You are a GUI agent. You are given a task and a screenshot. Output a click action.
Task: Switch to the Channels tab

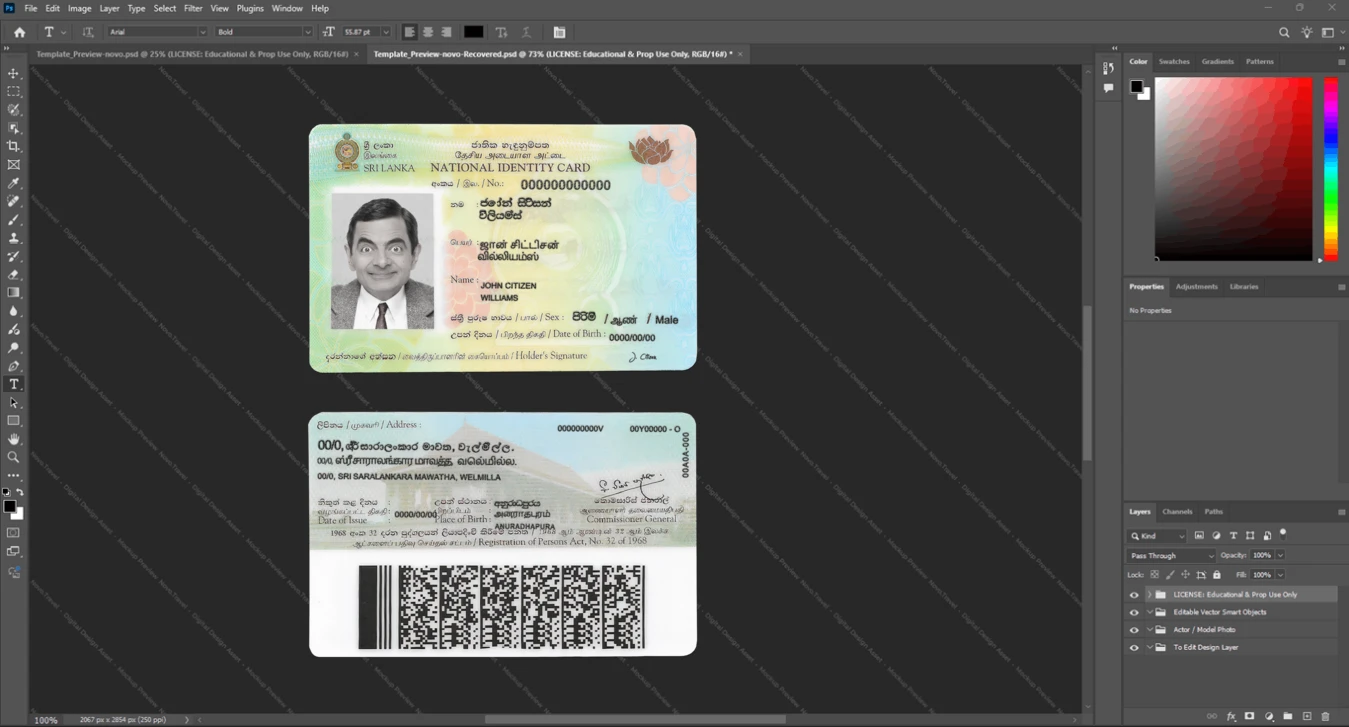point(1177,511)
